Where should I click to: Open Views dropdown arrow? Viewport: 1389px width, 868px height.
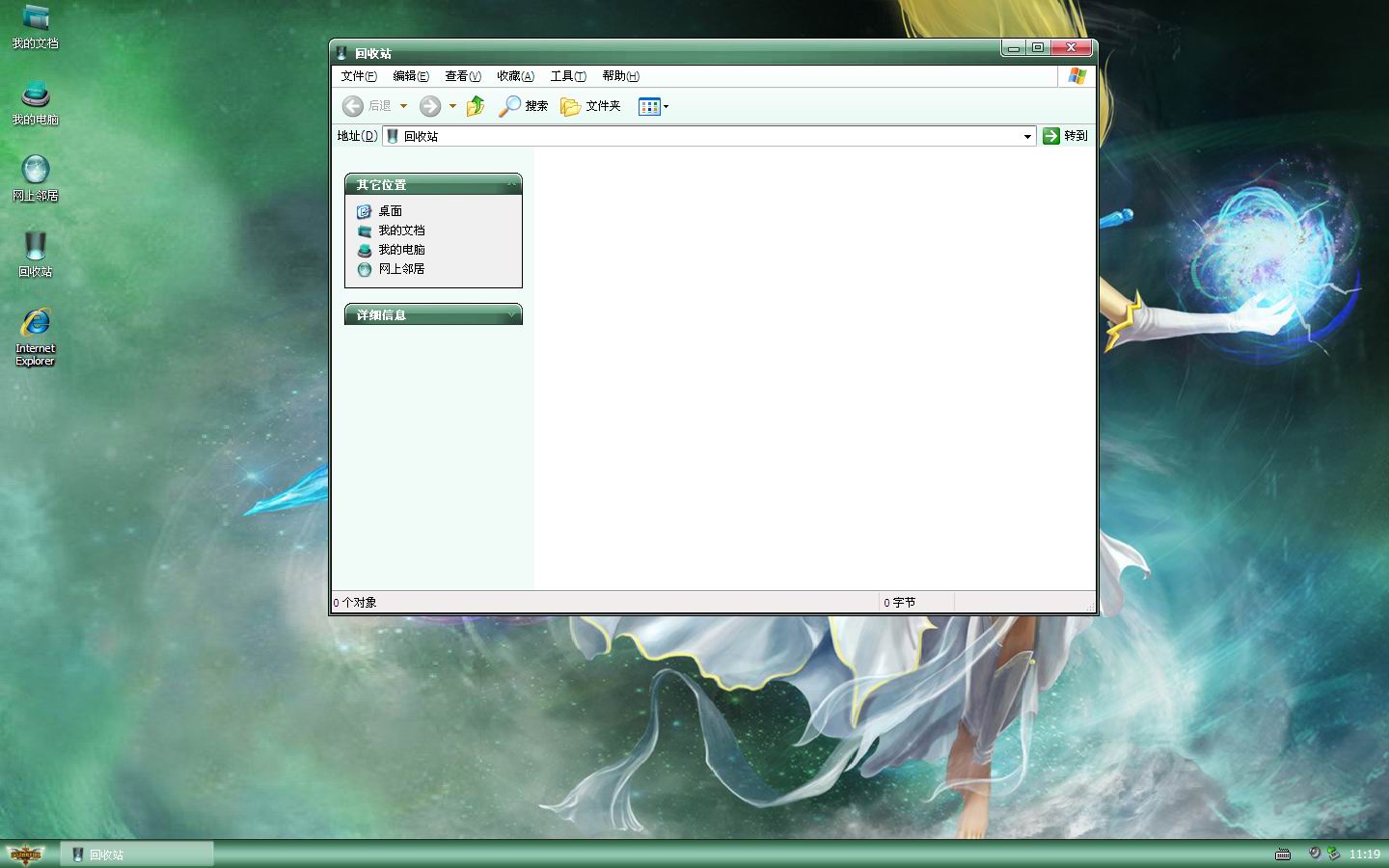666,106
